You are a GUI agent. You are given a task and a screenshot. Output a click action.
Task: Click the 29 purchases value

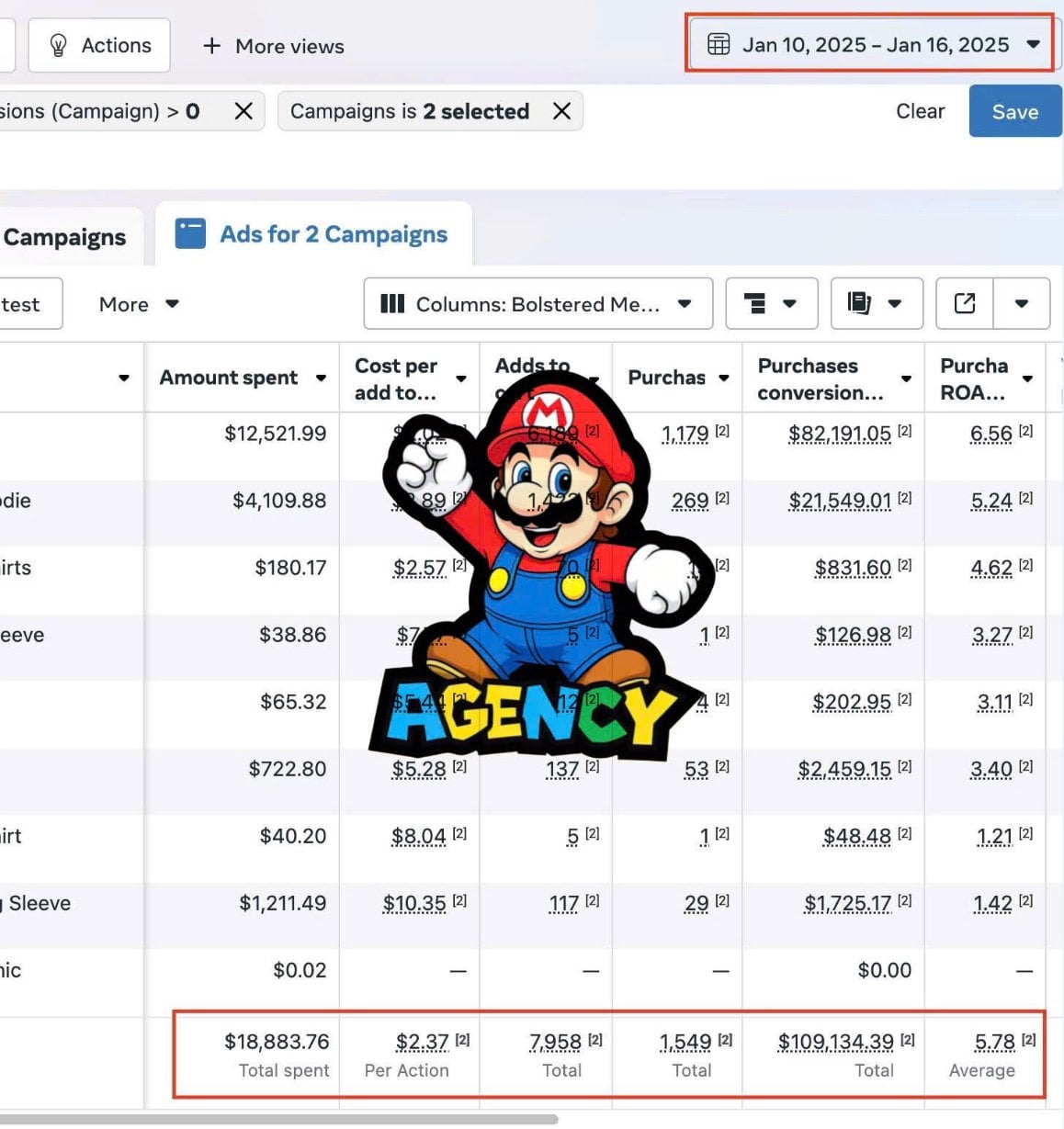(x=696, y=903)
